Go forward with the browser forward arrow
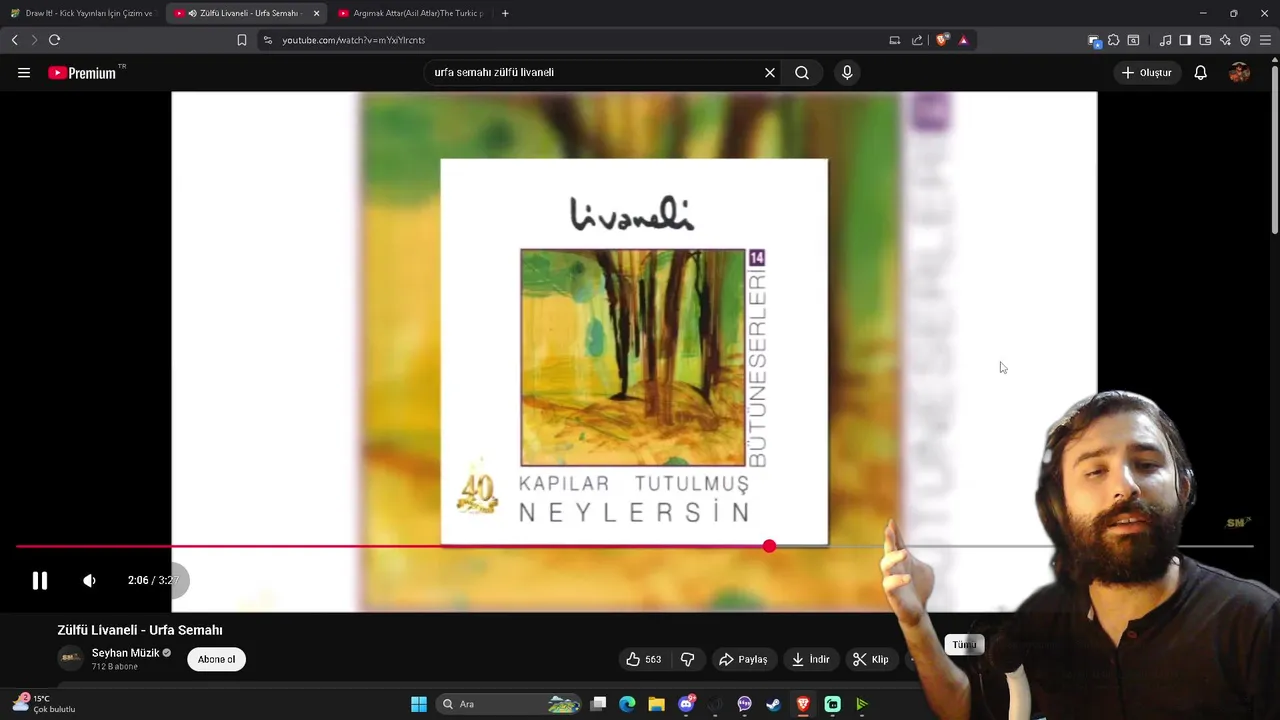 34,40
